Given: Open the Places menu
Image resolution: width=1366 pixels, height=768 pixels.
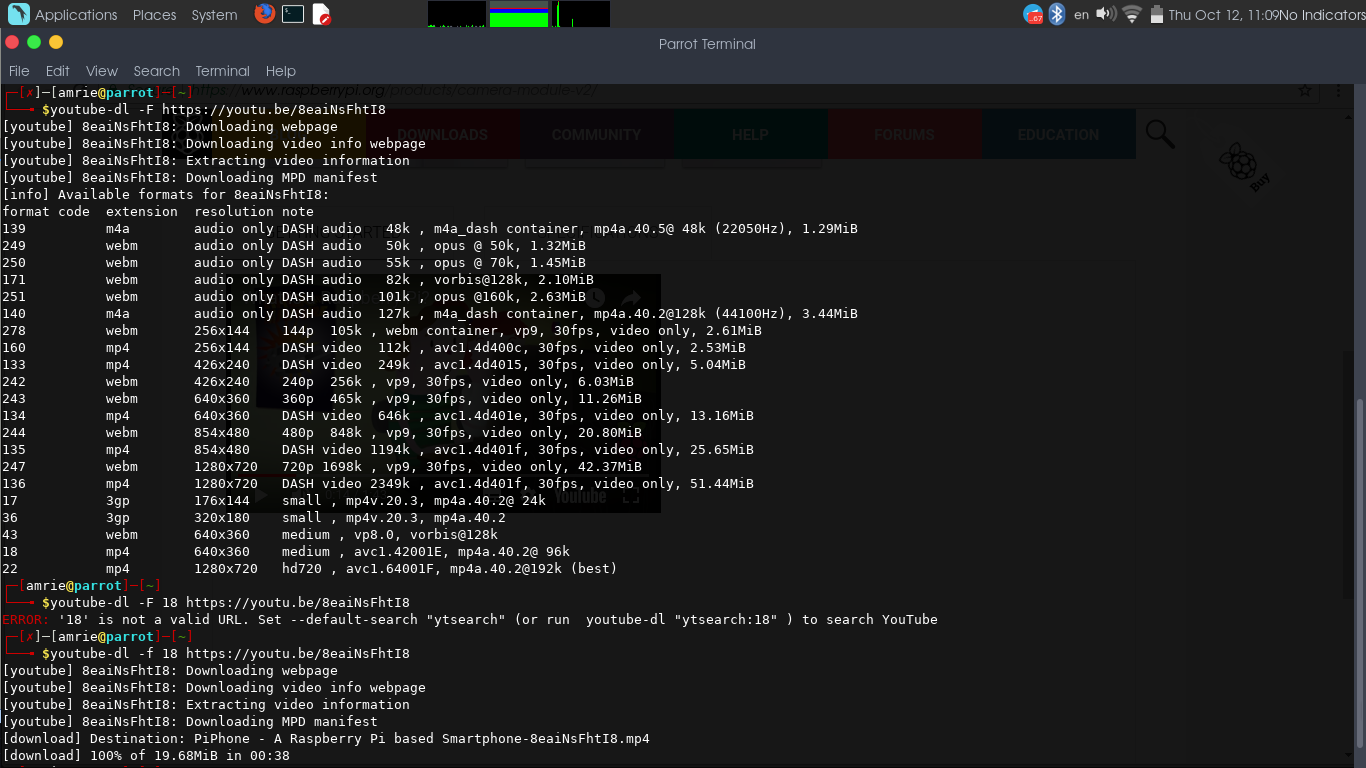Looking at the screenshot, I should click(155, 15).
